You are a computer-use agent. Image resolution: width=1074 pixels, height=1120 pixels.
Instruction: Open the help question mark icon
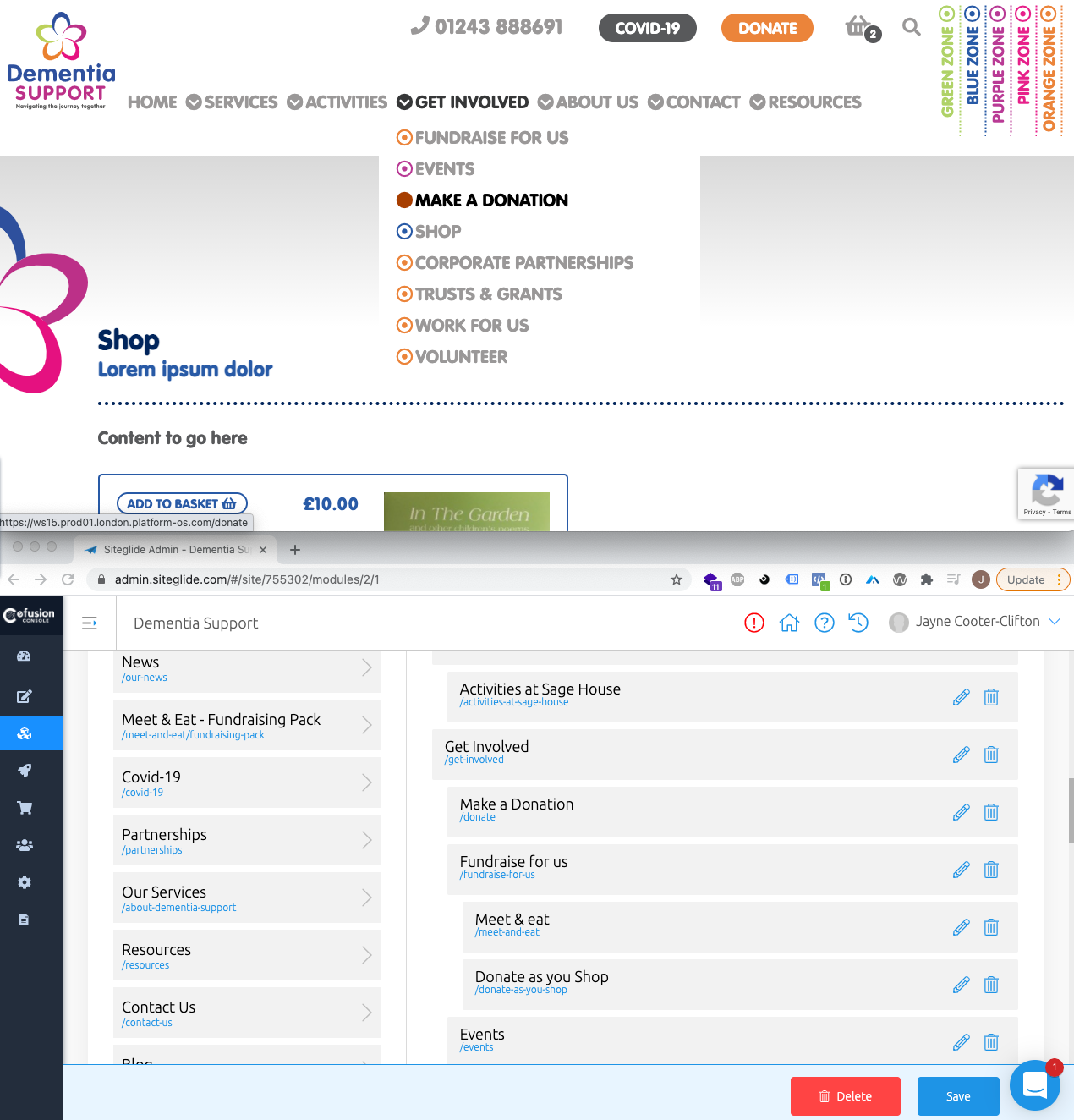click(x=824, y=623)
